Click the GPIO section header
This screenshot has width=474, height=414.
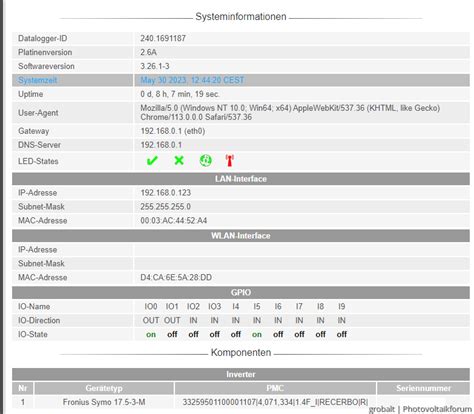241,292
